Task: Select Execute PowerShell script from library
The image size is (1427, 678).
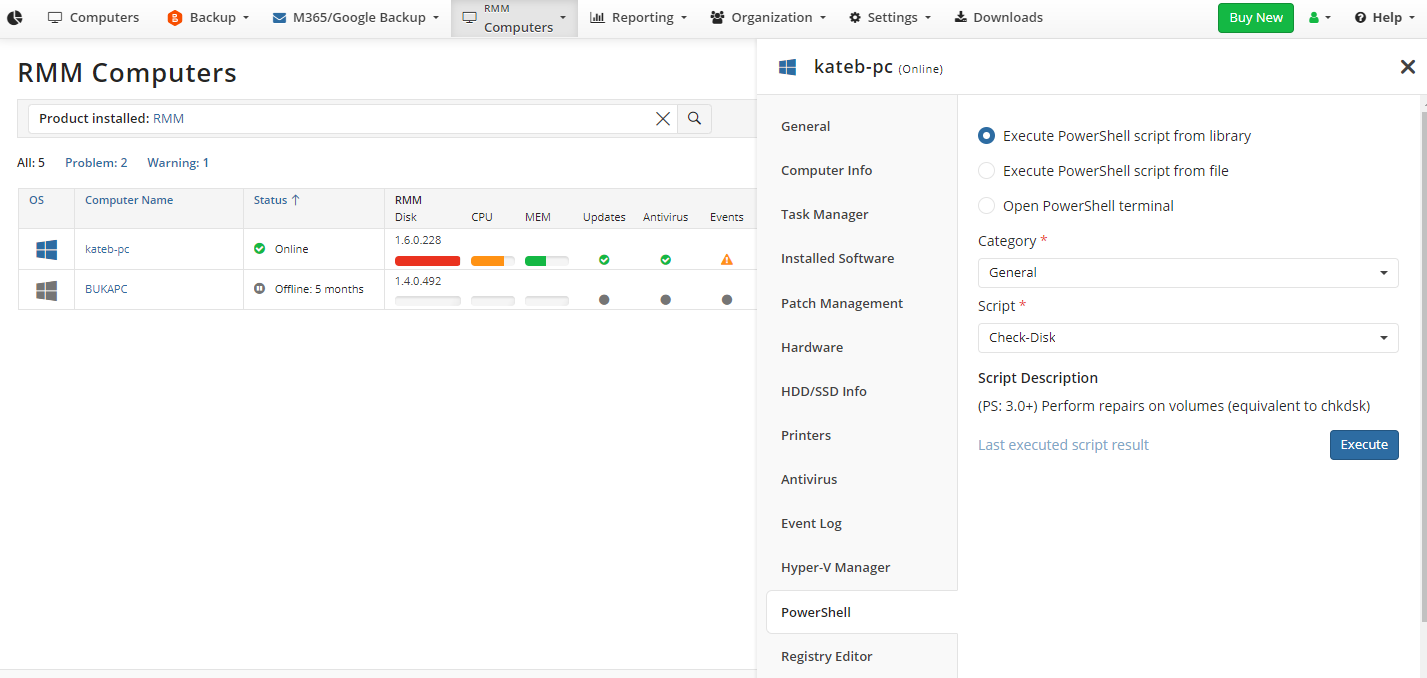Action: coord(986,135)
